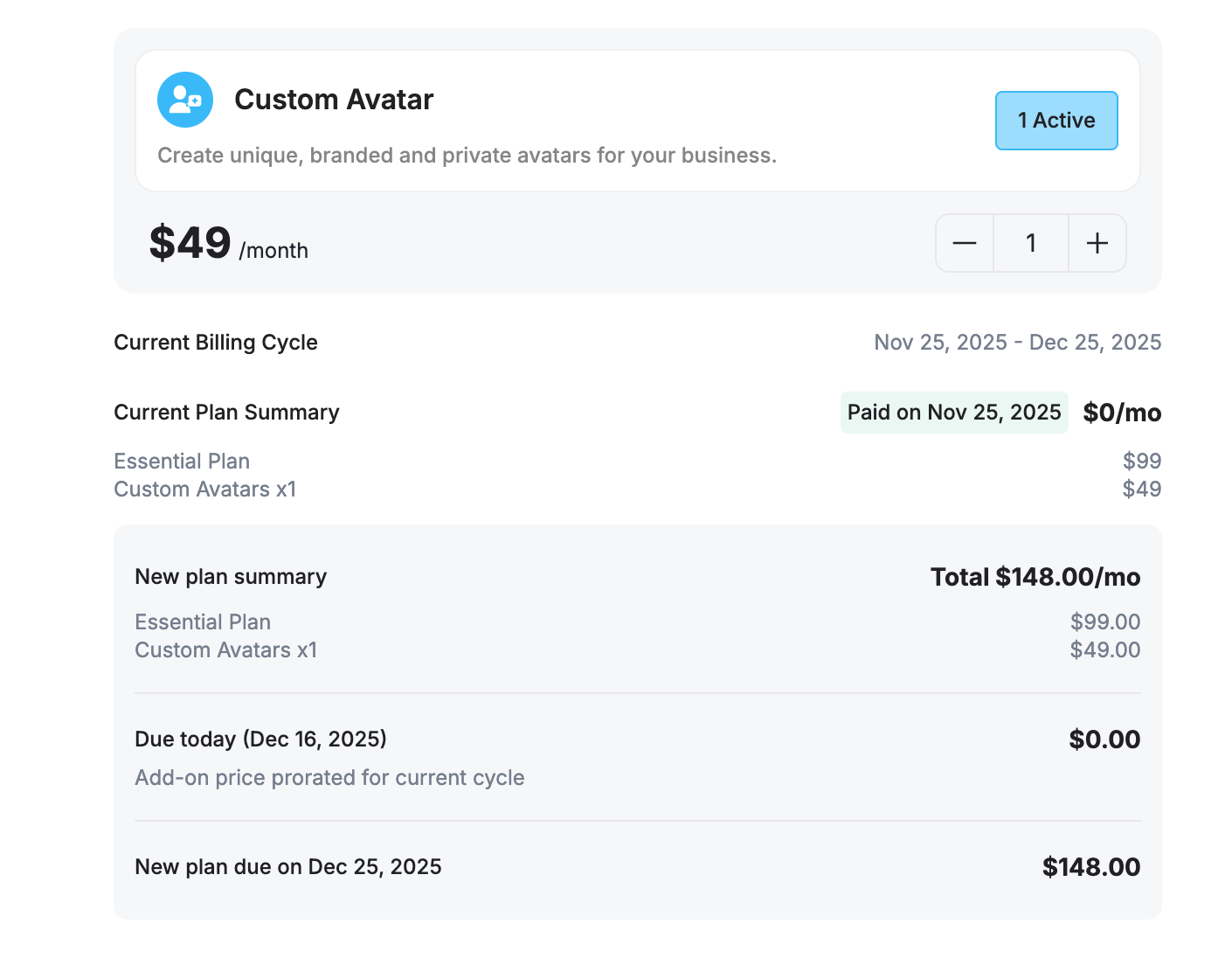Screen dimensions: 1232x972
Task: Click the avatar quantity number field
Action: 1031,243
